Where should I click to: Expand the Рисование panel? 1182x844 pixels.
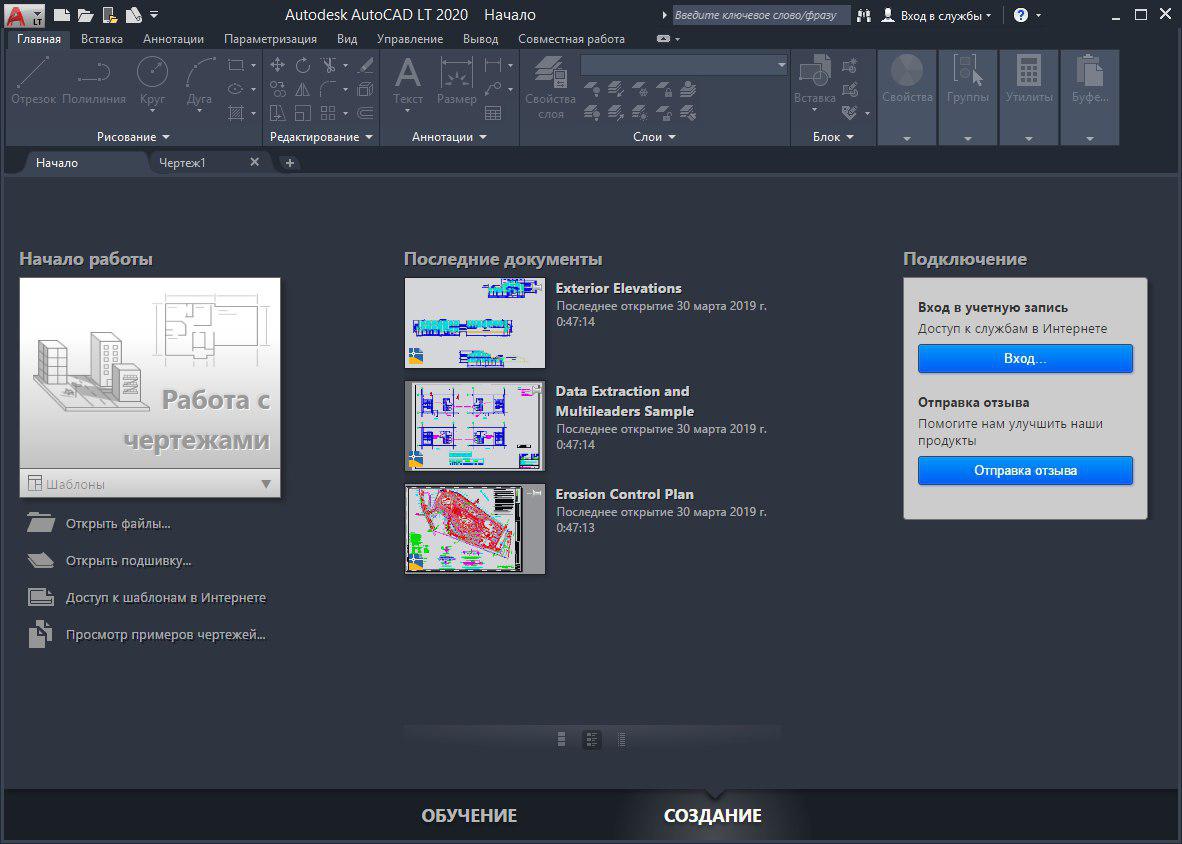(x=133, y=137)
